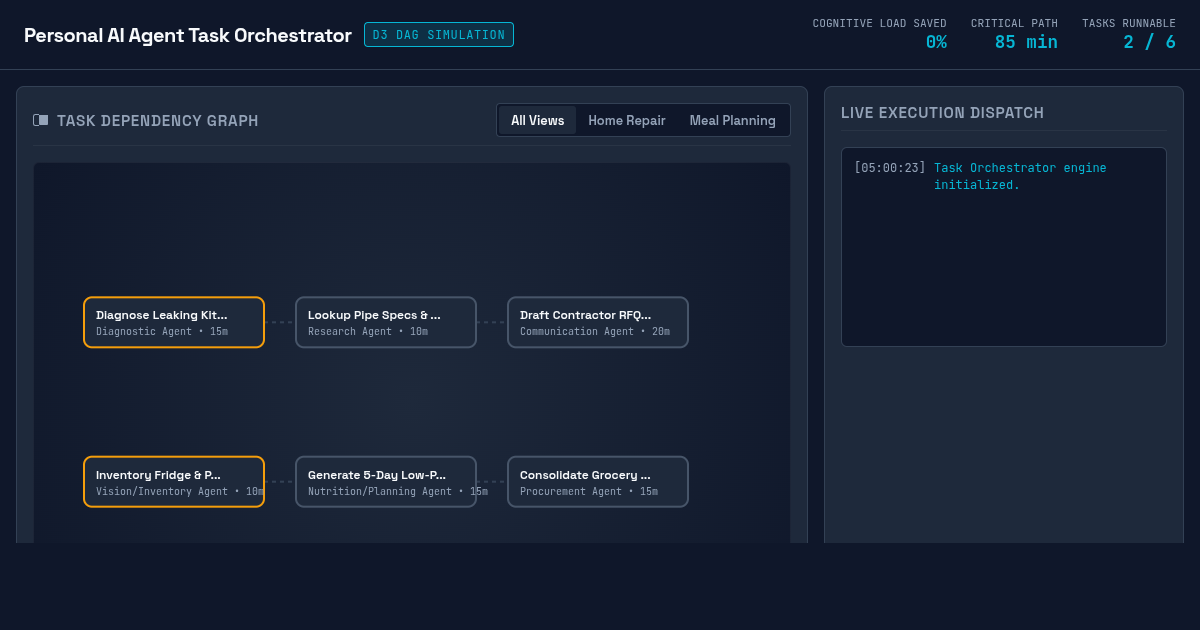The height and width of the screenshot is (630, 1200).
Task: Click the 'Nutrition/Planning Agent • 15m' label
Action: [x=398, y=491]
